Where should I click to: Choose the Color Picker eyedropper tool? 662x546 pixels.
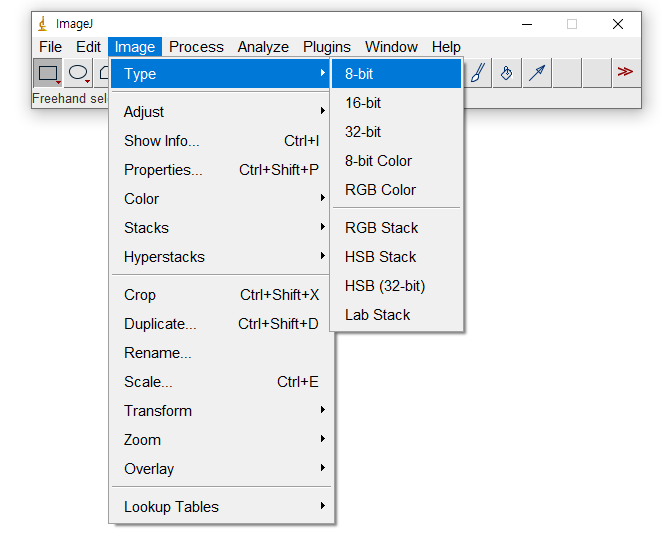(537, 73)
